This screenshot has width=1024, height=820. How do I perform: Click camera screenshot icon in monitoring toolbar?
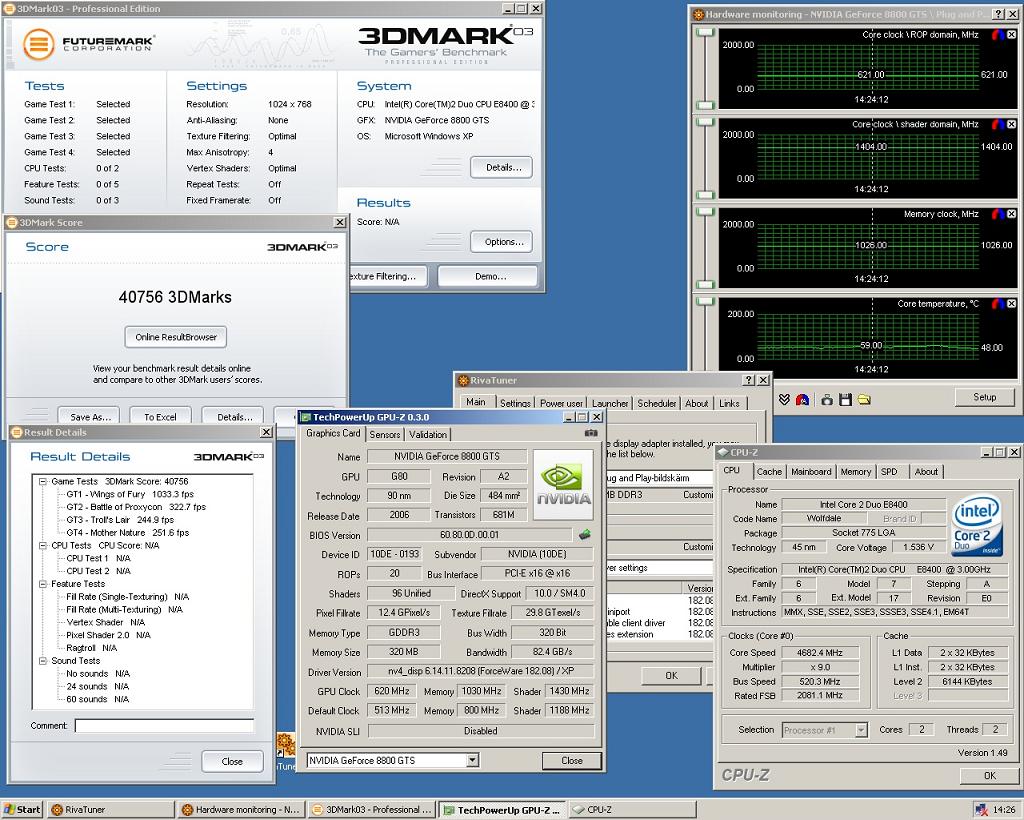pyautogui.click(x=827, y=400)
